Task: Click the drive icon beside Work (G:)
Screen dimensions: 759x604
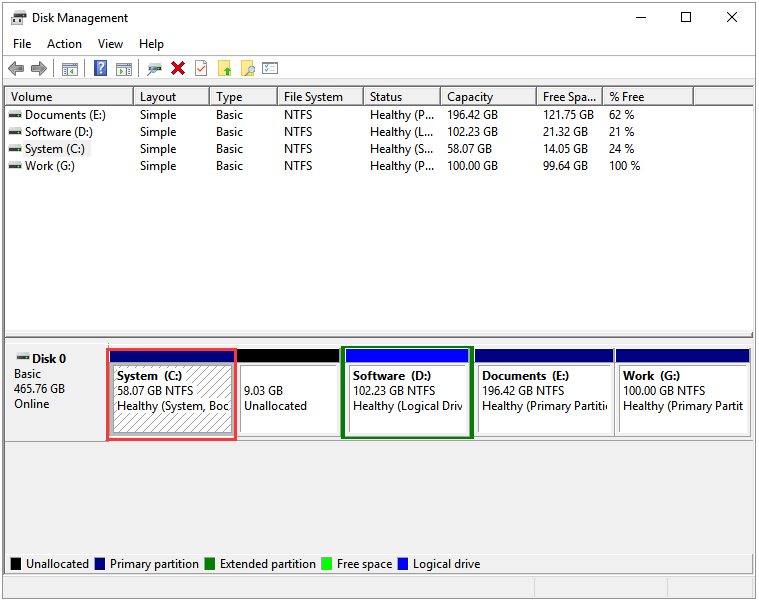Action: (15, 166)
